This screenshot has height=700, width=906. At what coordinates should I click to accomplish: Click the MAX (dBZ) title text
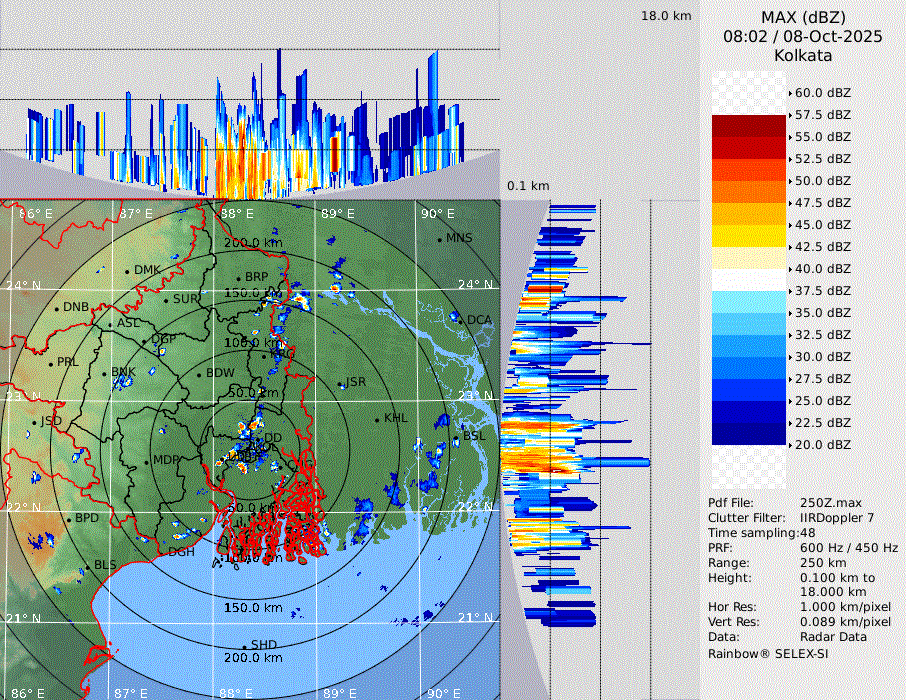(803, 17)
